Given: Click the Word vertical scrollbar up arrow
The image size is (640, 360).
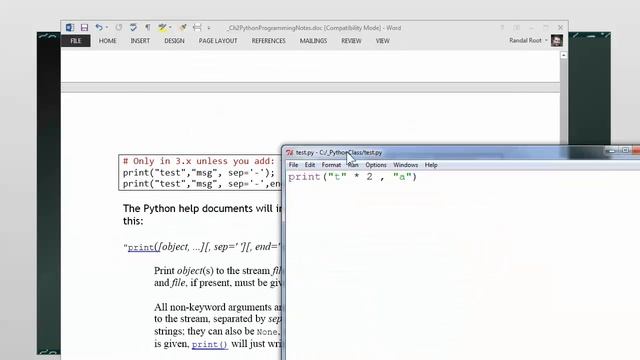Looking at the screenshot, I should click(564, 55).
